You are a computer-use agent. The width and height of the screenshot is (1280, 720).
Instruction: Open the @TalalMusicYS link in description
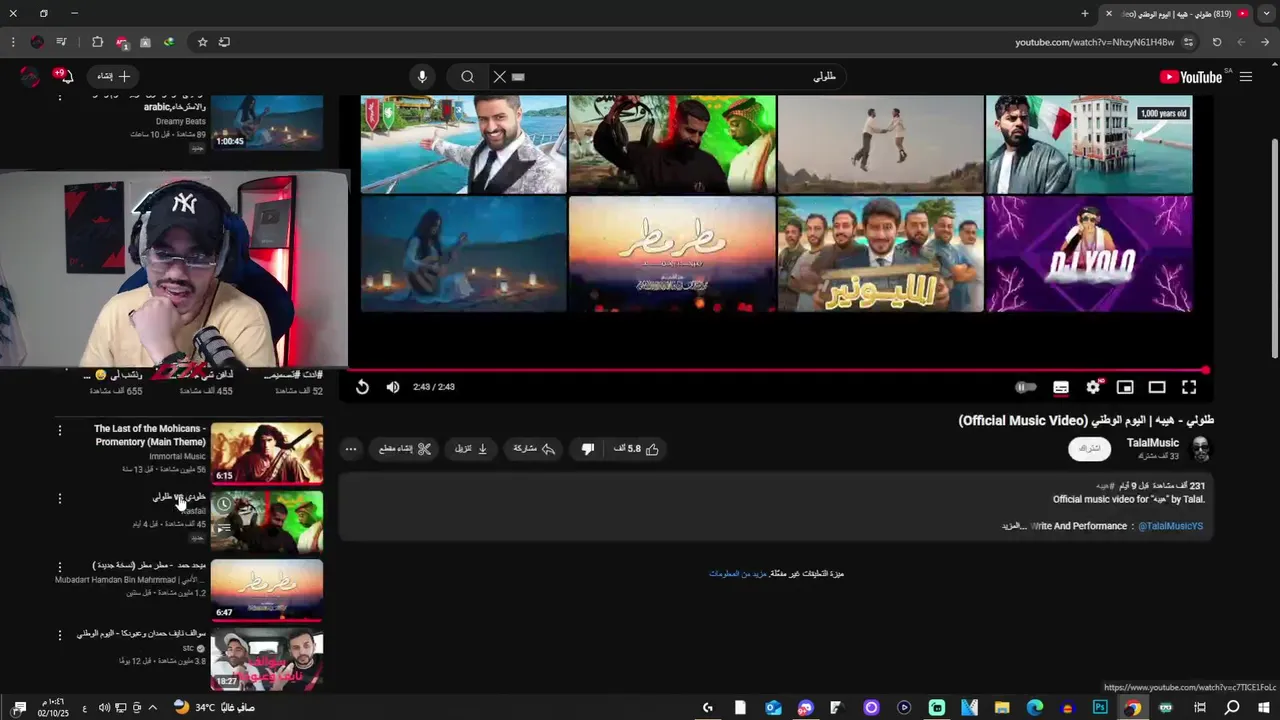point(1170,526)
